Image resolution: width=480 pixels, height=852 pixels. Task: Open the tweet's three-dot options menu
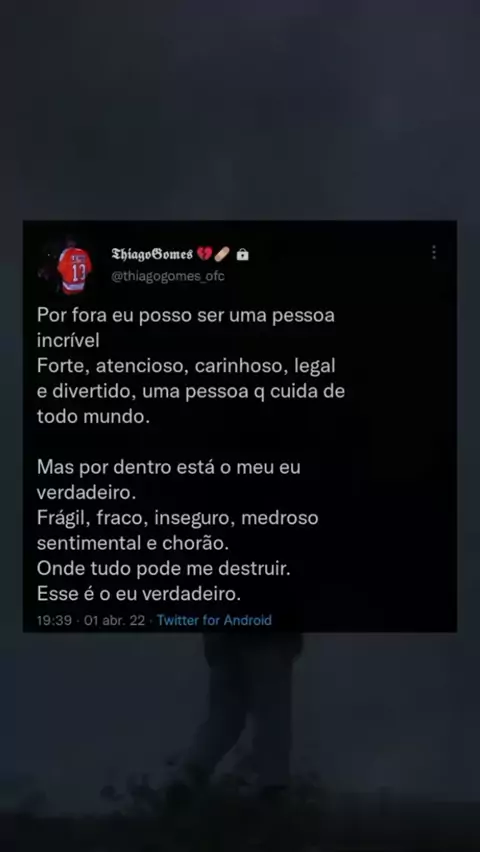pos(434,252)
